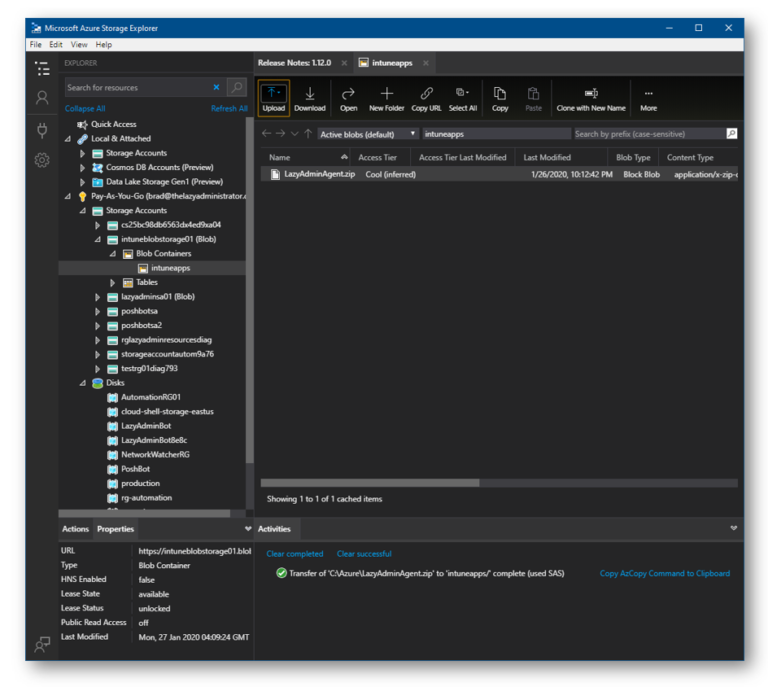This screenshot has height=687, width=768.
Task: Click the Upload toolbar button
Action: [x=274, y=98]
